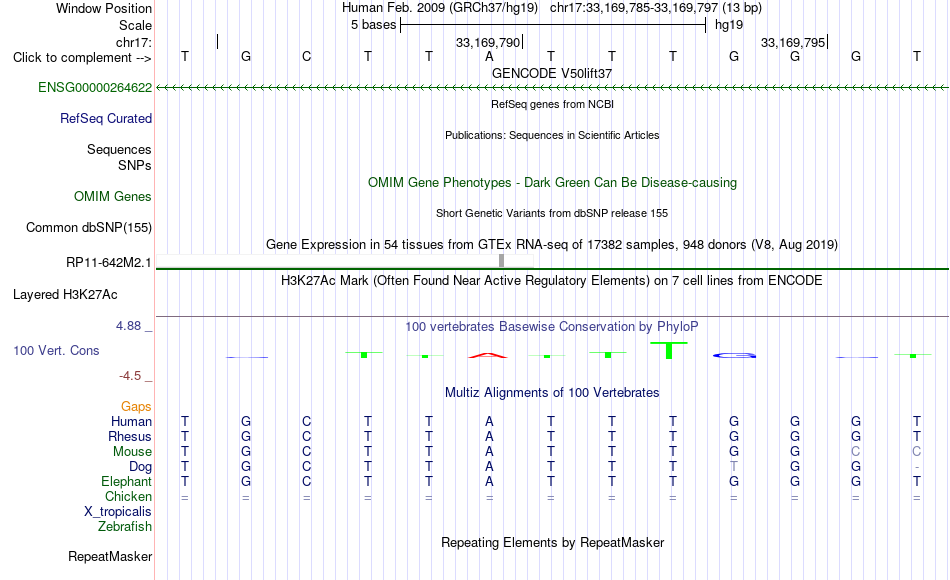
Task: Click 'Multiz Alignments of 100 Vertebrates' title
Action: [552, 393]
